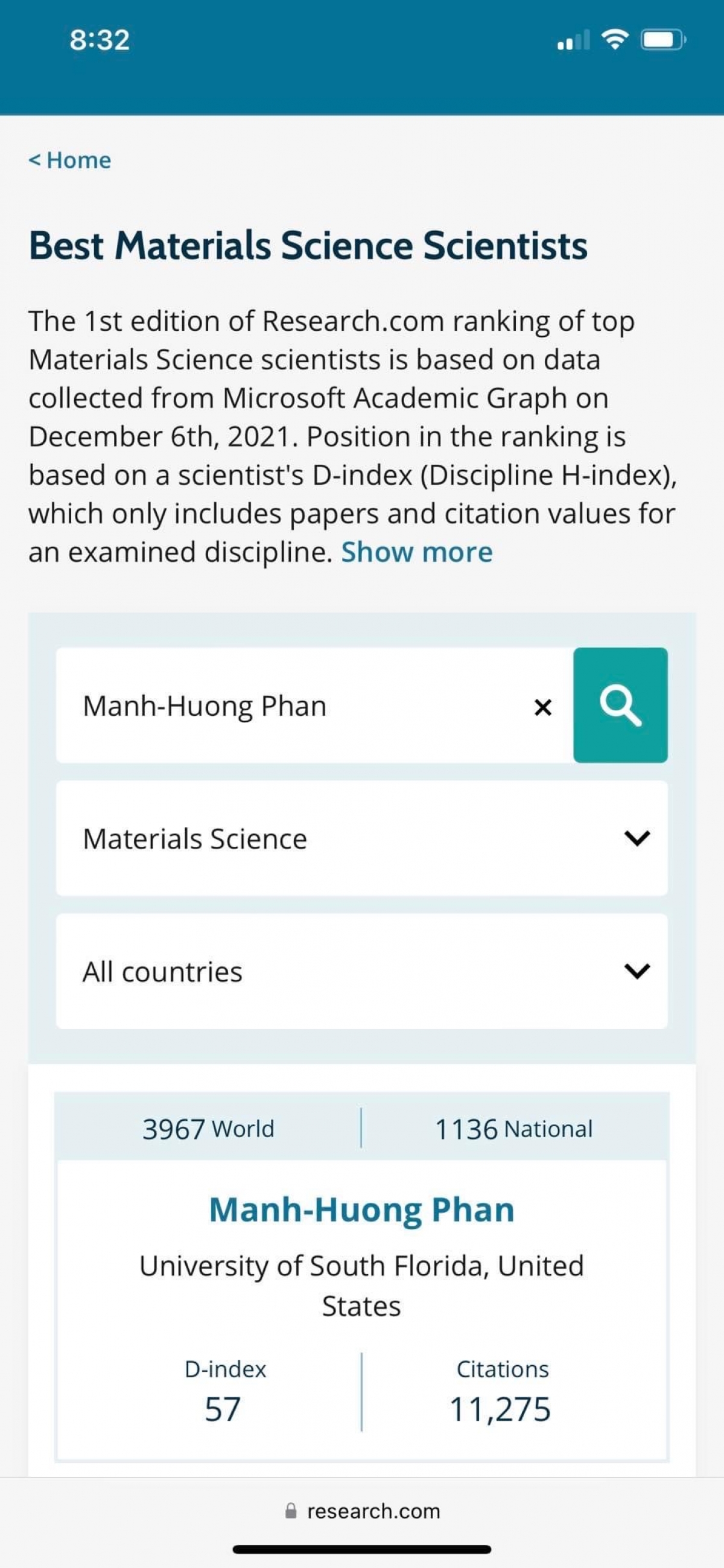Click the chevron in Materials Science selector
Screen dimensions: 724x1568
(x=637, y=839)
